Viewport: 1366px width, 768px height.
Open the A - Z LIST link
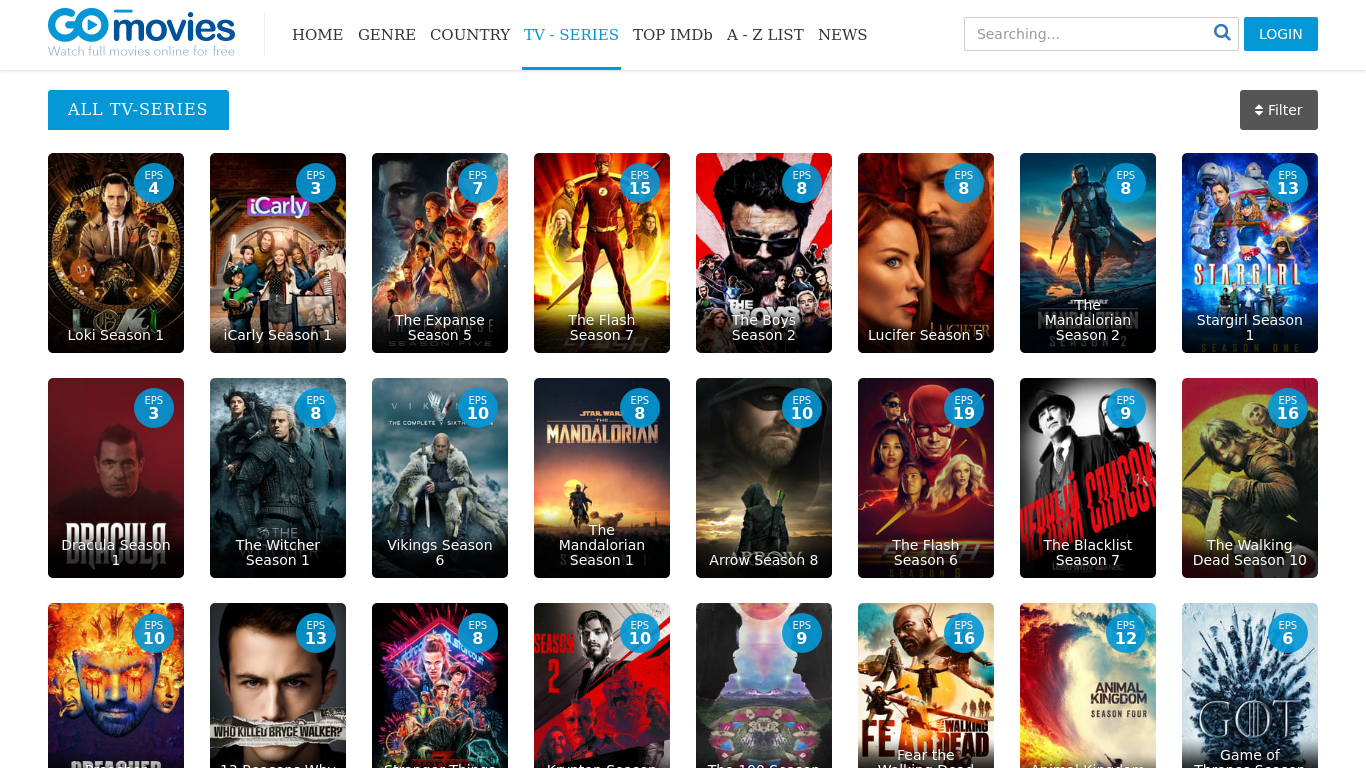click(765, 35)
